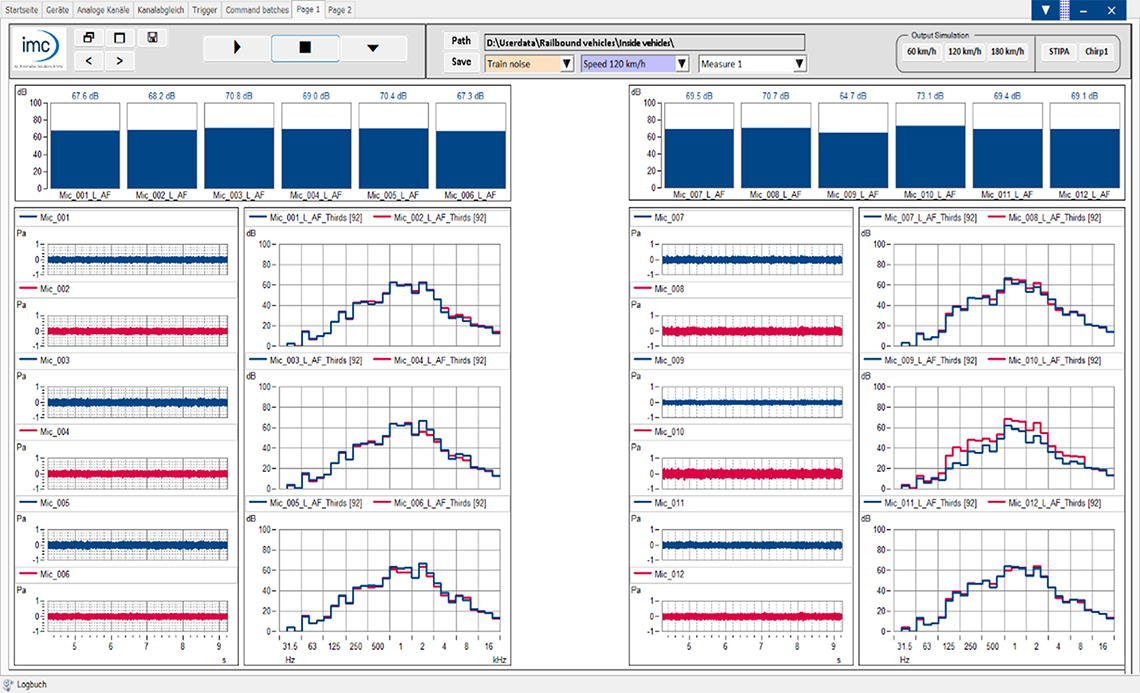Click the single square panel icon
The height and width of the screenshot is (693, 1140).
[120, 38]
